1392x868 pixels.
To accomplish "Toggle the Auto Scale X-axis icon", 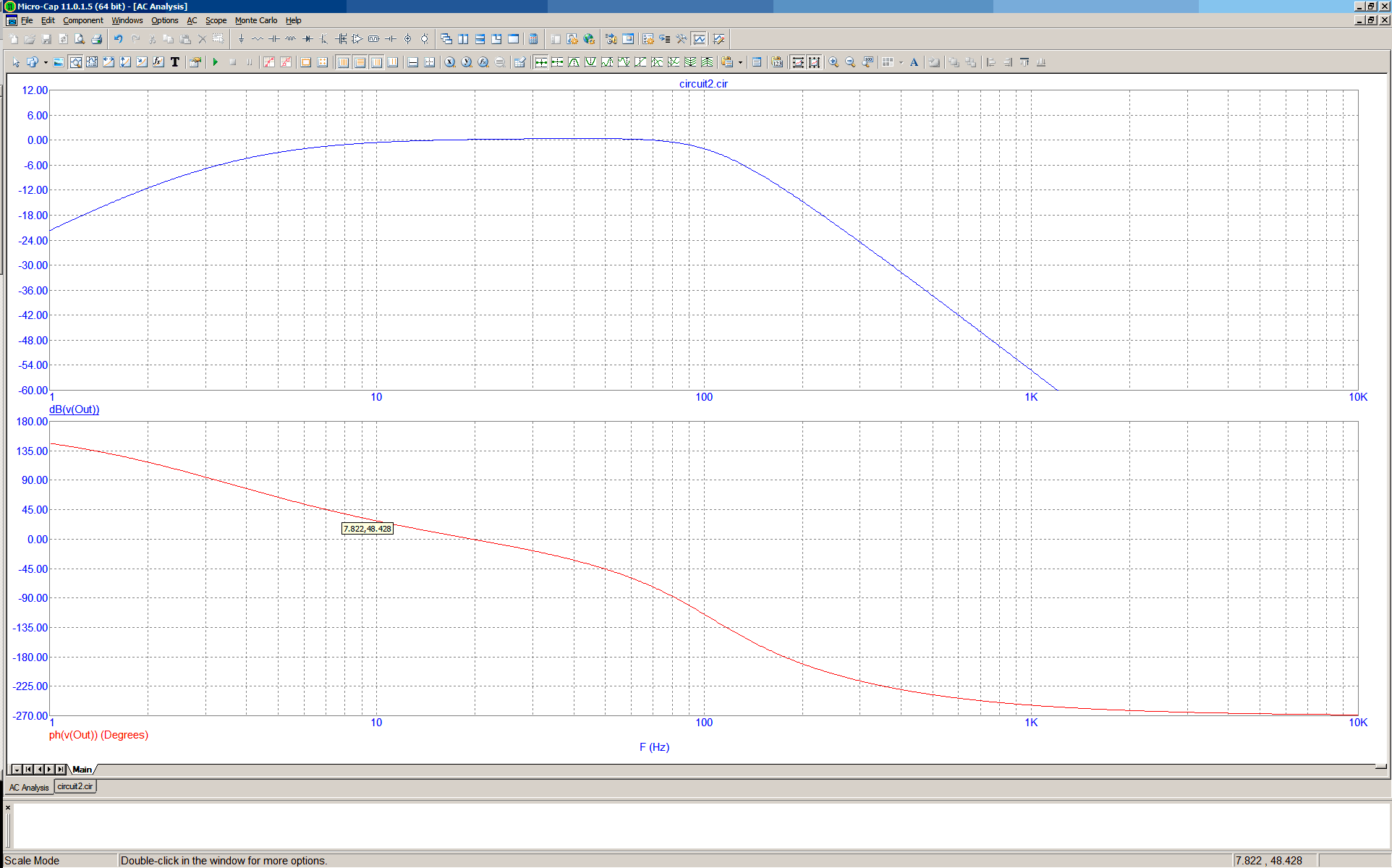I will coord(797,62).
